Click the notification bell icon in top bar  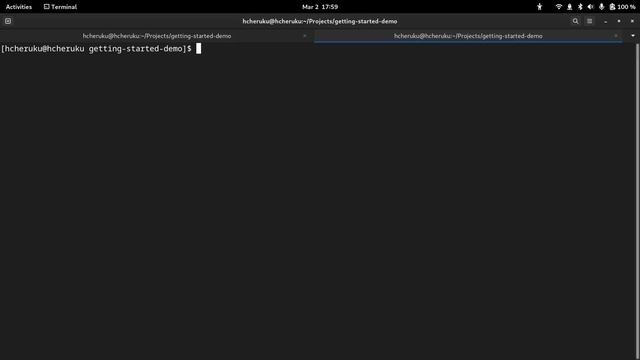(569, 7)
